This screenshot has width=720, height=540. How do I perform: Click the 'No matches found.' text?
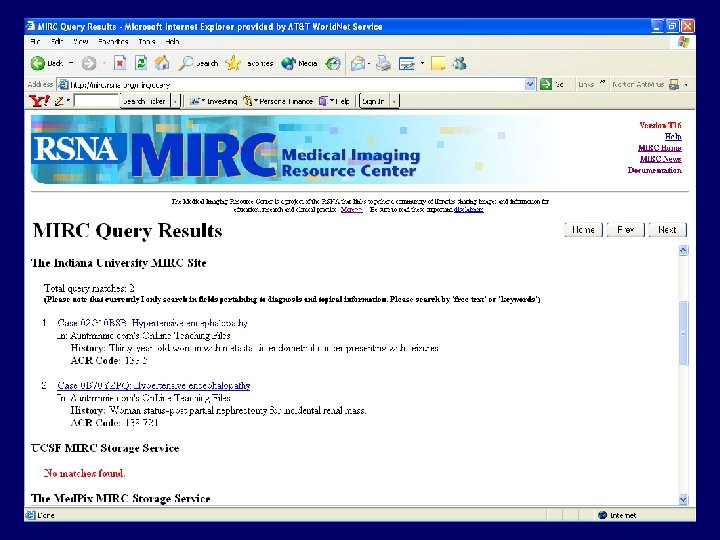coord(84,473)
